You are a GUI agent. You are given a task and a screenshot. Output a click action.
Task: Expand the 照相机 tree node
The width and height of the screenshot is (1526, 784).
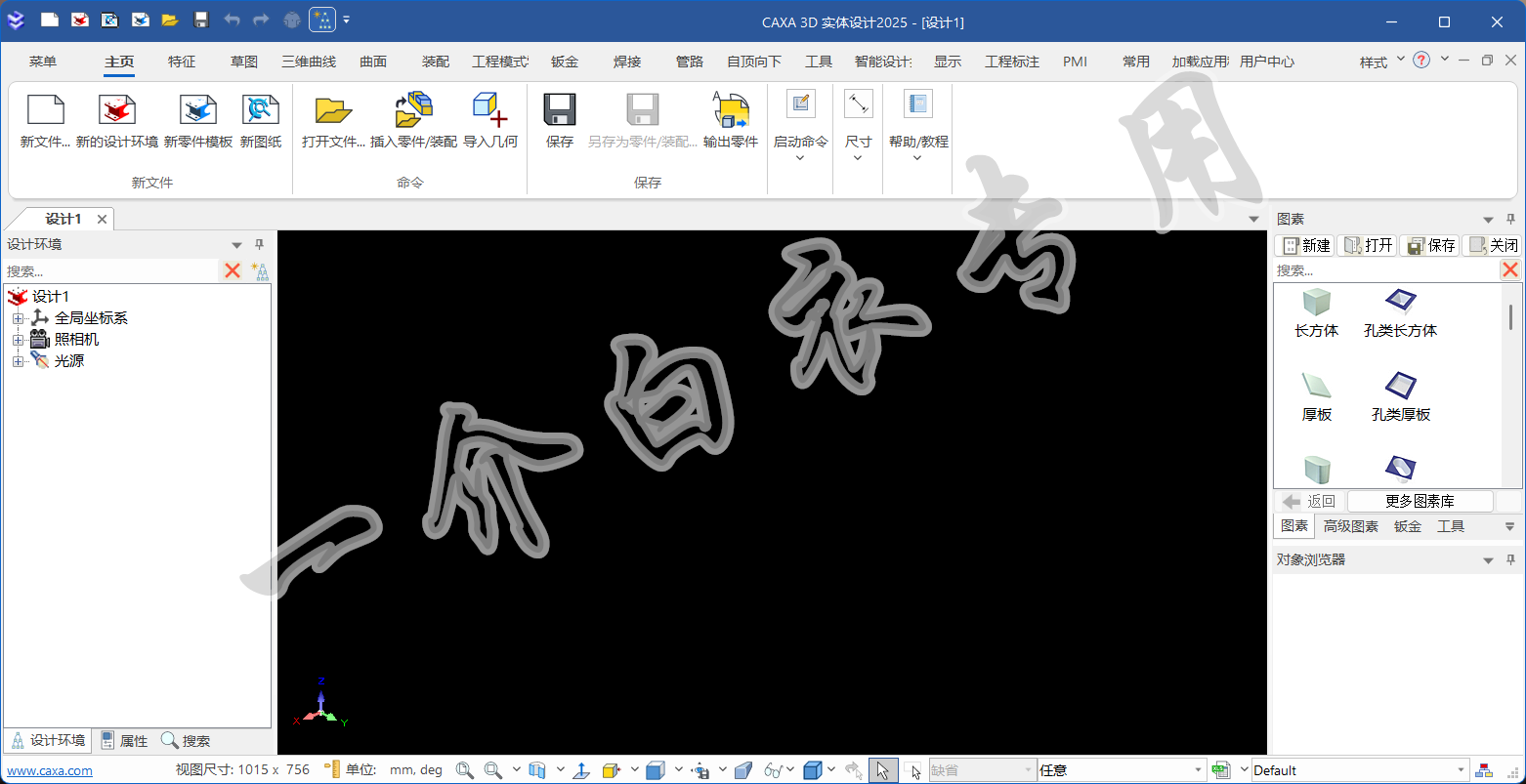[x=18, y=340]
